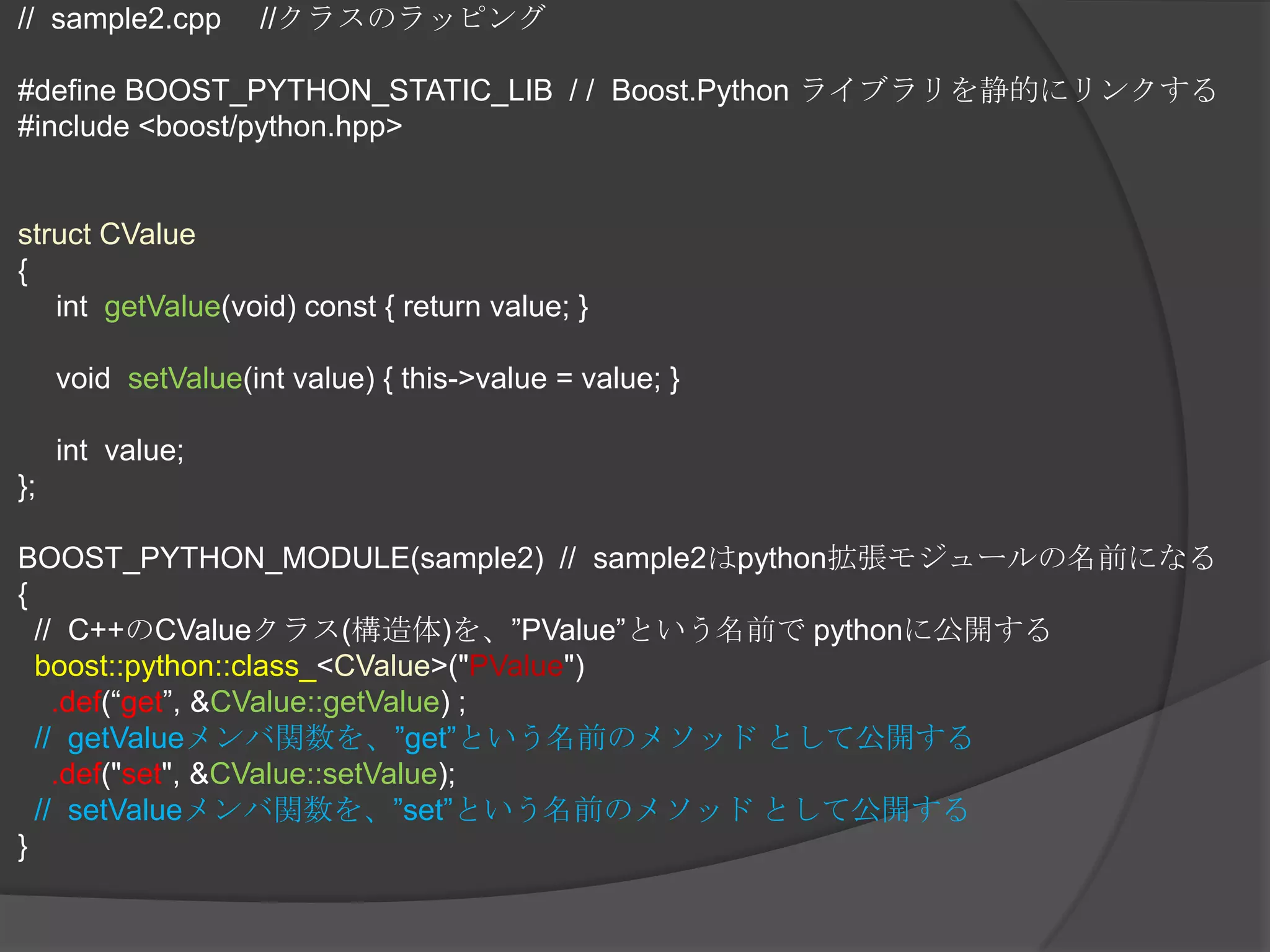Image resolution: width=1270 pixels, height=952 pixels.
Task: Click '#include <boost/python.hpp>' line
Action: coord(210,127)
